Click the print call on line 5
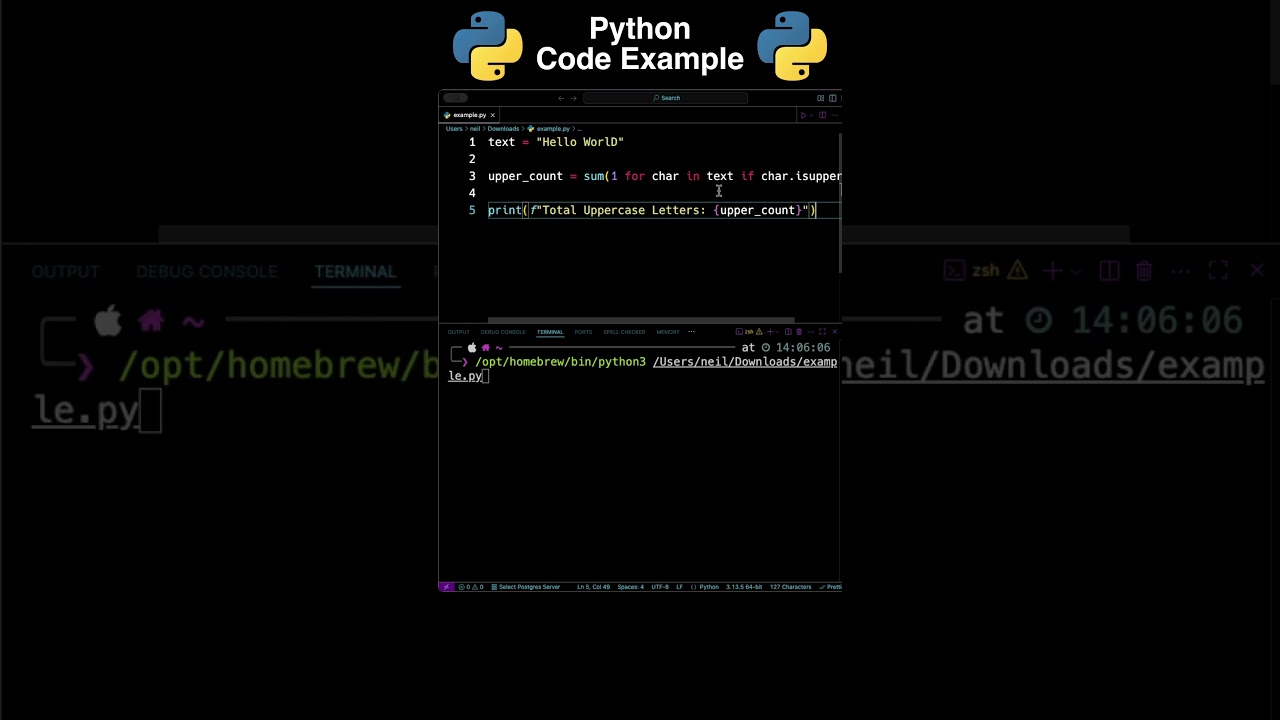The image size is (1280, 720). (505, 210)
